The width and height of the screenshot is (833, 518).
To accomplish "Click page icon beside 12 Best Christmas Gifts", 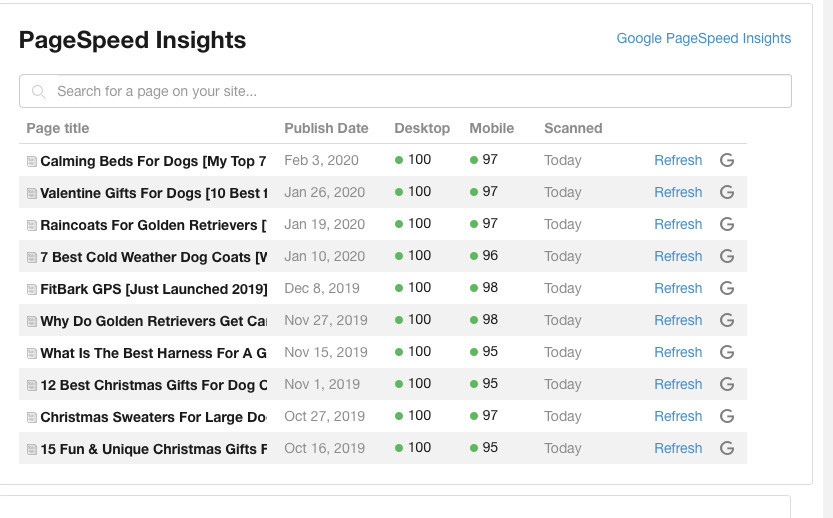I will coord(32,385).
